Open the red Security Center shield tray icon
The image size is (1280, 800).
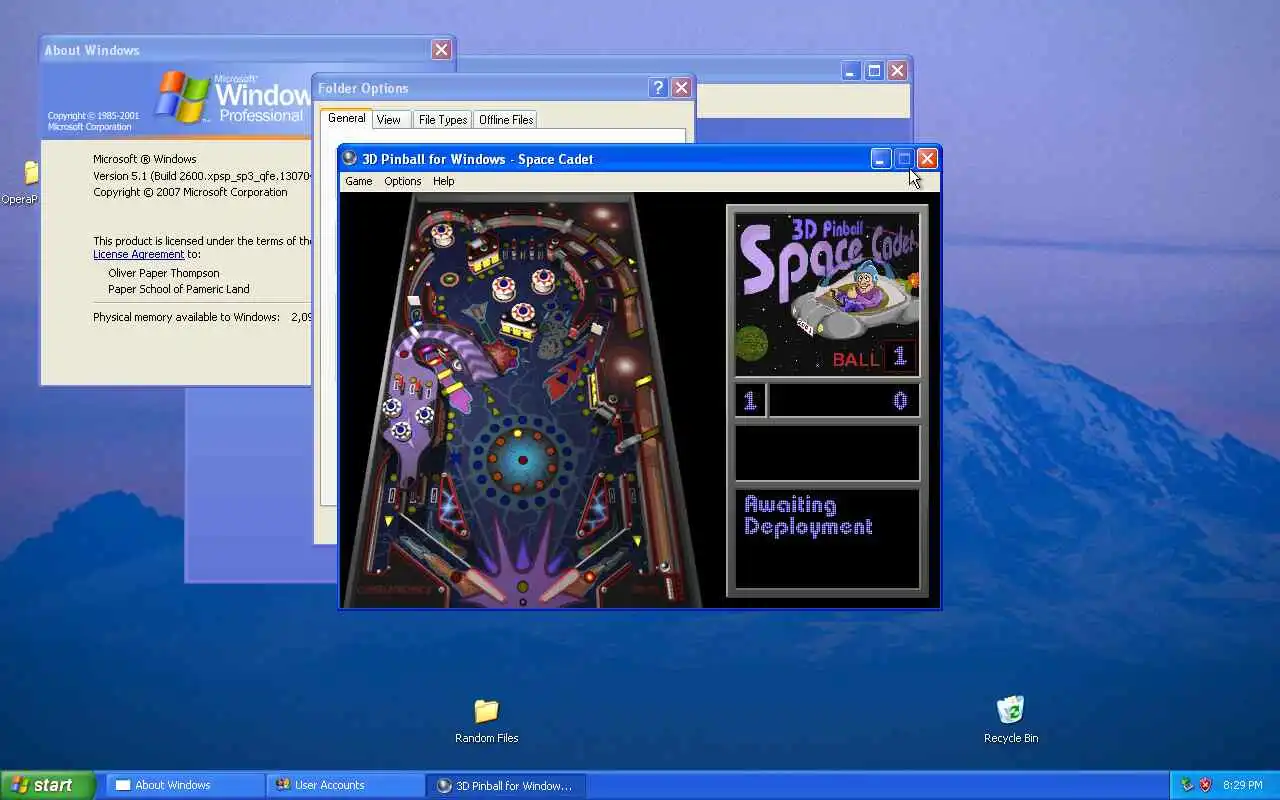click(1205, 785)
